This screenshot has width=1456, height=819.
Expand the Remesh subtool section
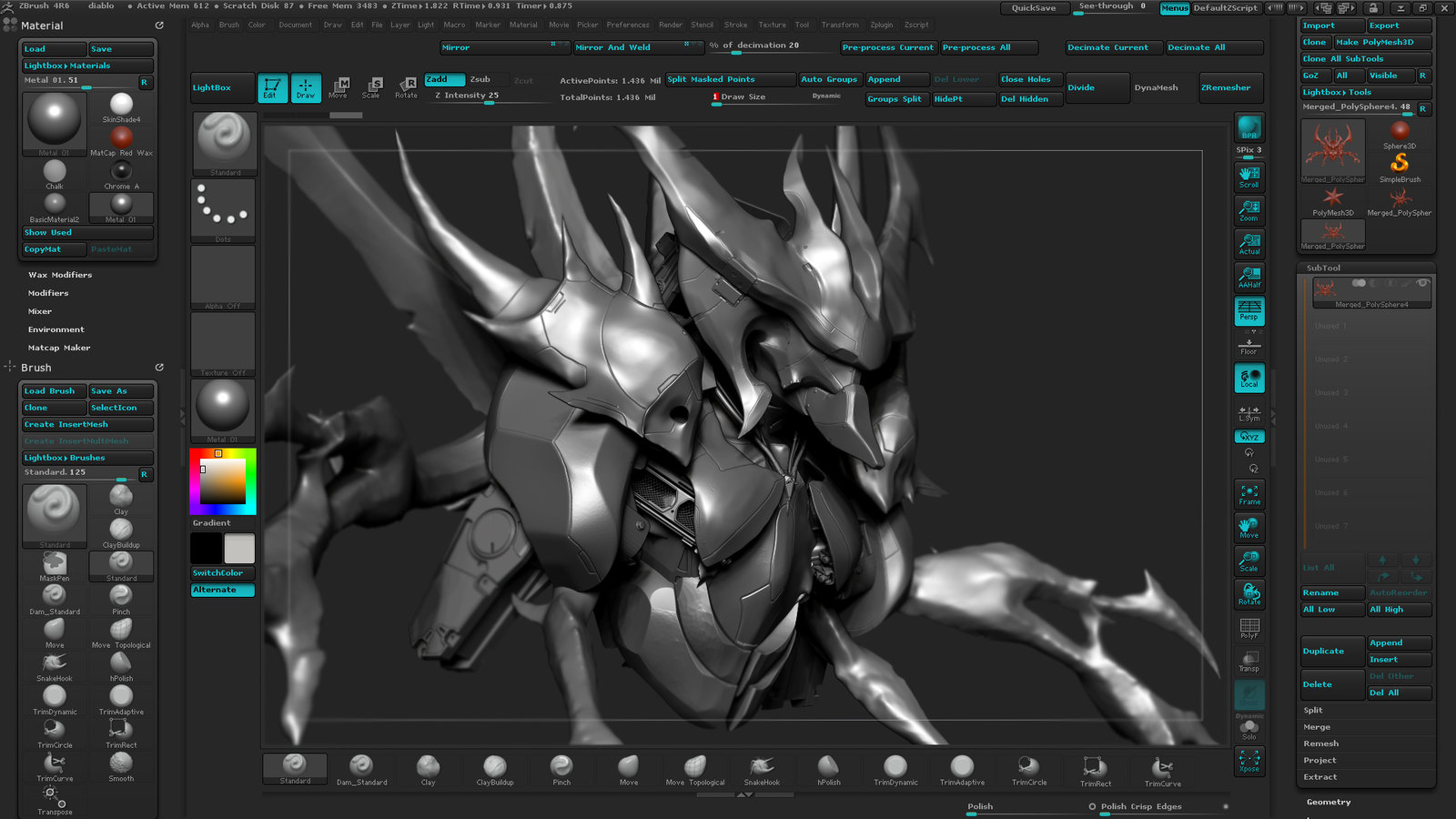(x=1321, y=743)
